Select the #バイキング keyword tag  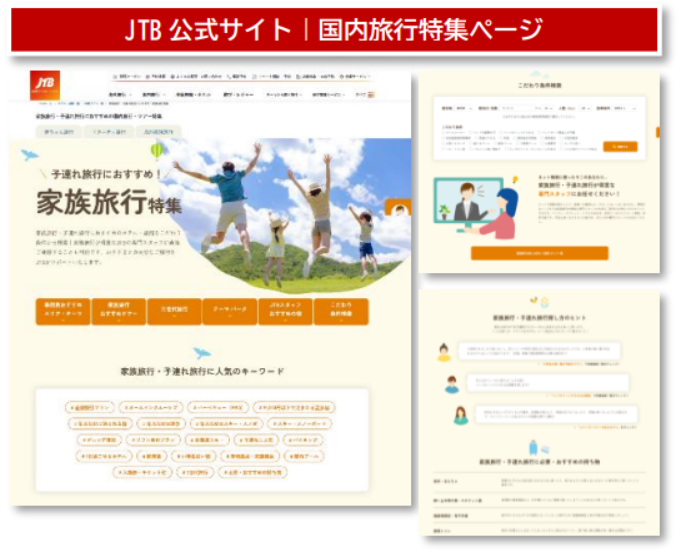305,440
